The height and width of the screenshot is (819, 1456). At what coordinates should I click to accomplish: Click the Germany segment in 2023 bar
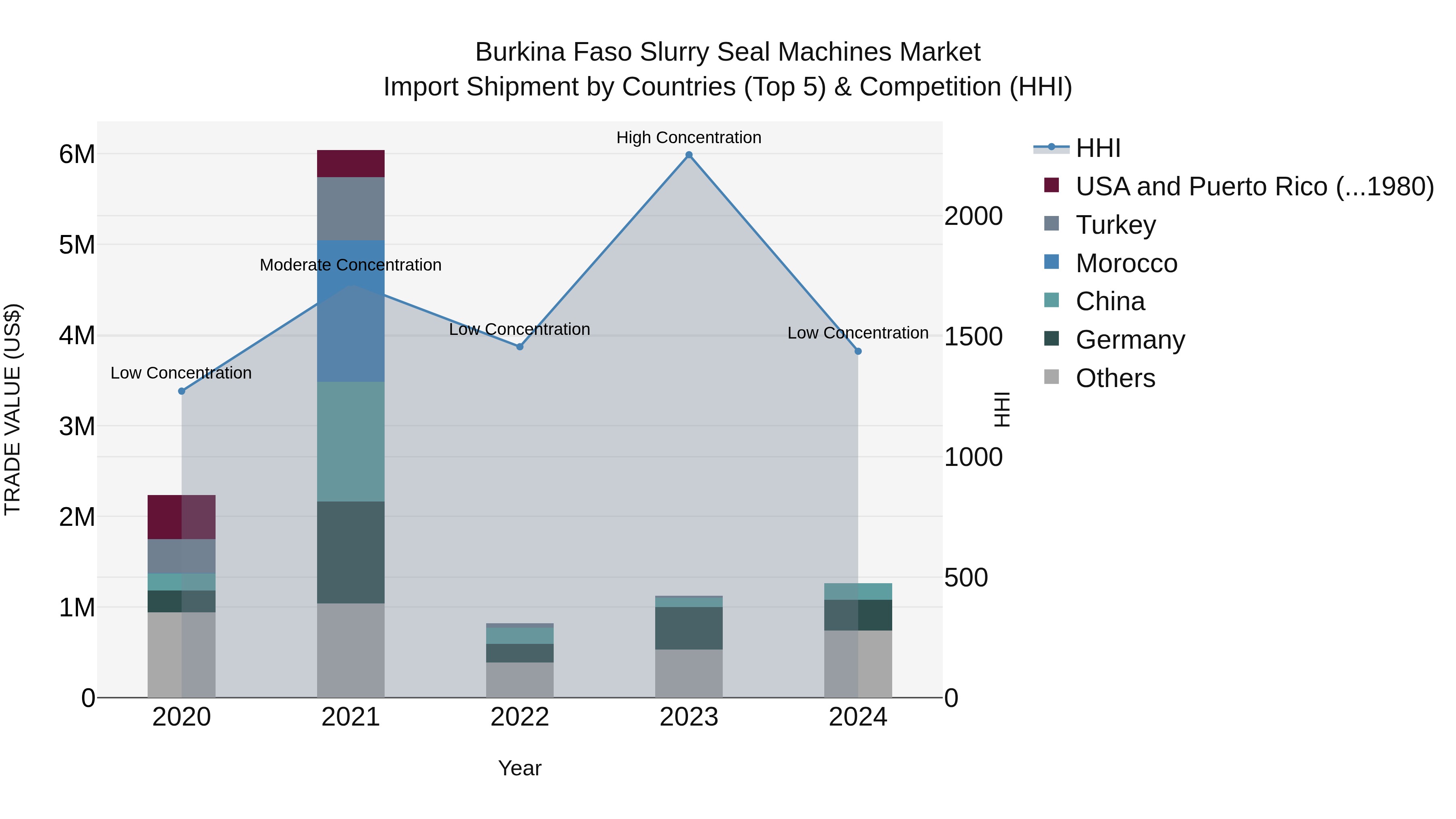coord(689,628)
